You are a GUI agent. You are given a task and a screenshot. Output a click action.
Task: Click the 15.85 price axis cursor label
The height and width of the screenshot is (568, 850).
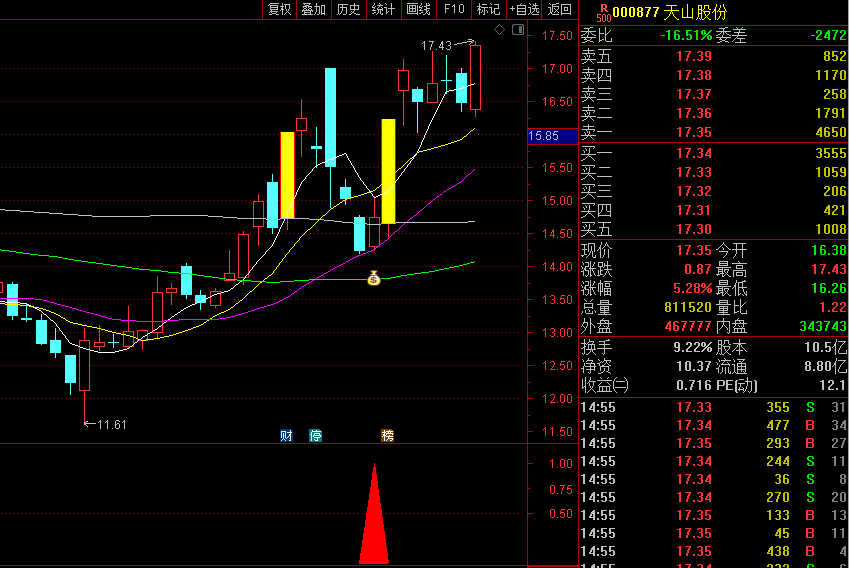552,136
